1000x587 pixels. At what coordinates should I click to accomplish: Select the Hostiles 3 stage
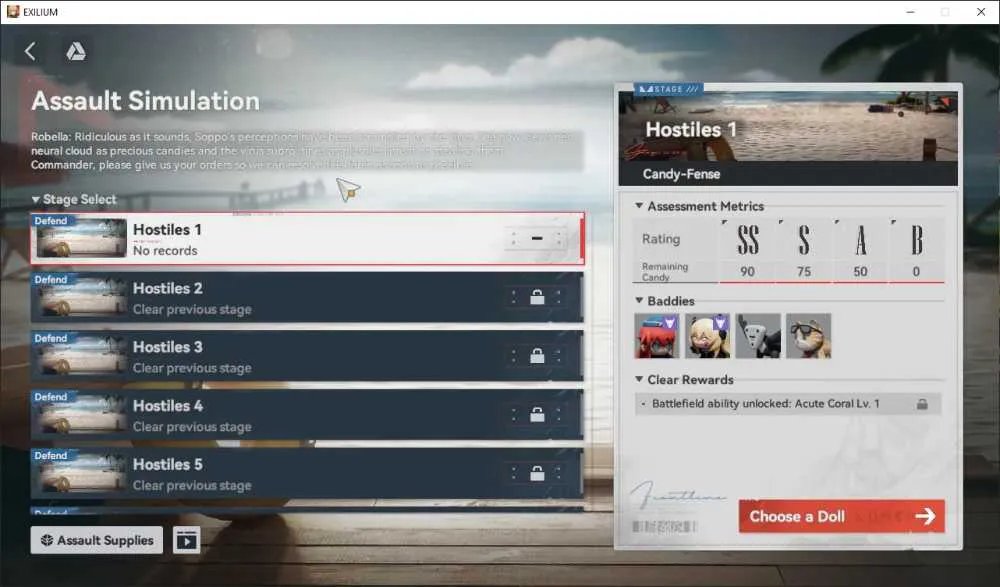click(307, 356)
